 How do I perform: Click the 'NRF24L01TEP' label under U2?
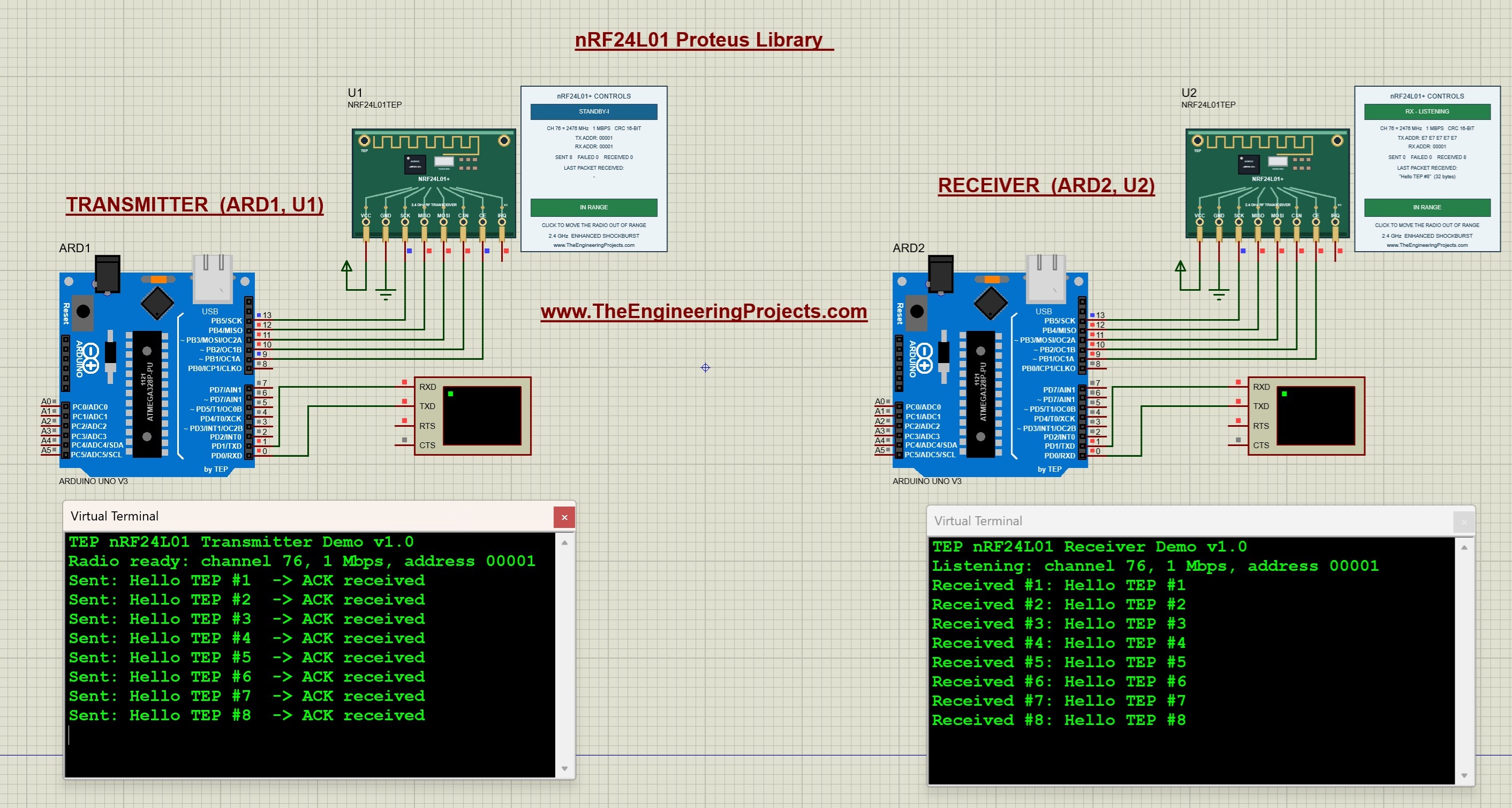1208,104
